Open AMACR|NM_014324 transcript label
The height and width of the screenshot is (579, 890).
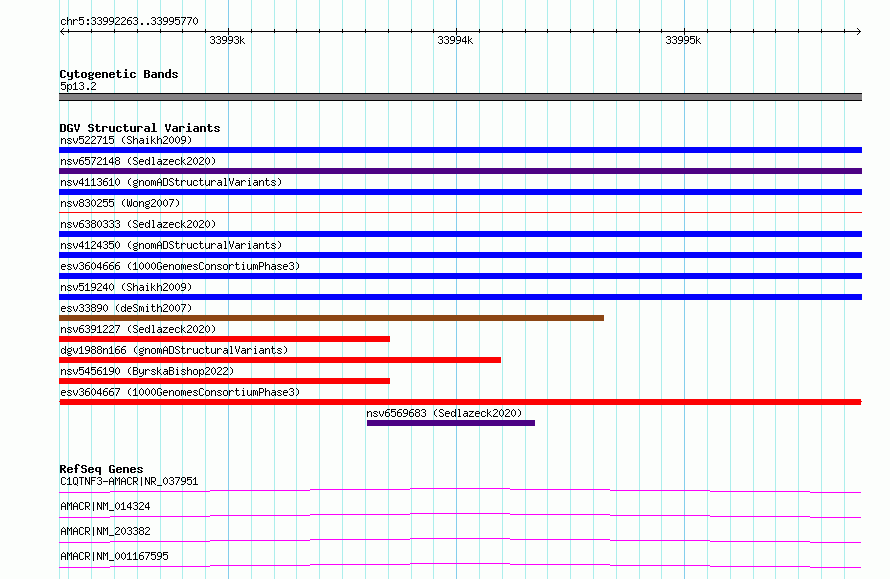pyautogui.click(x=105, y=506)
